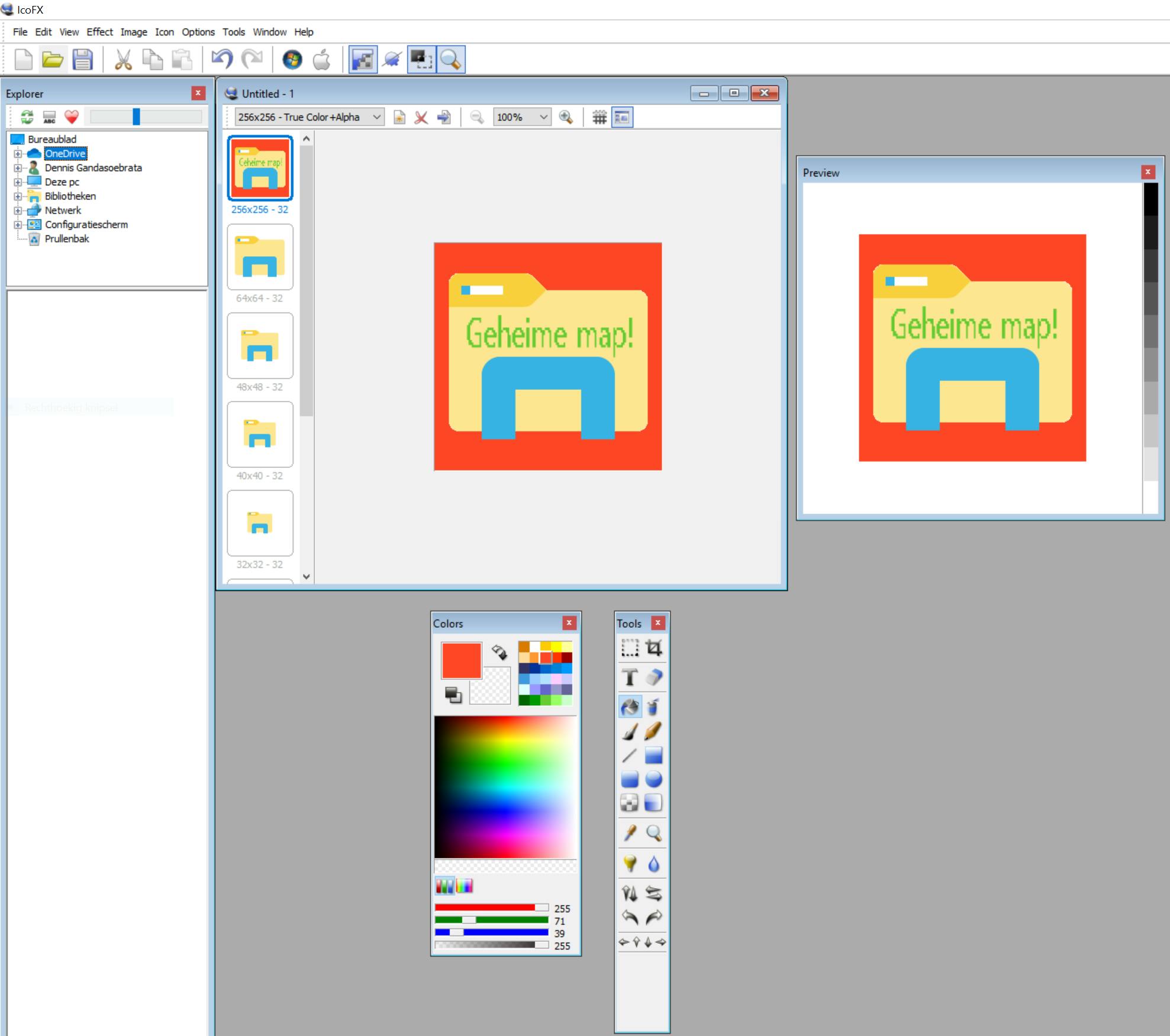
Task: Expand the Deze pc tree node
Action: (18, 182)
